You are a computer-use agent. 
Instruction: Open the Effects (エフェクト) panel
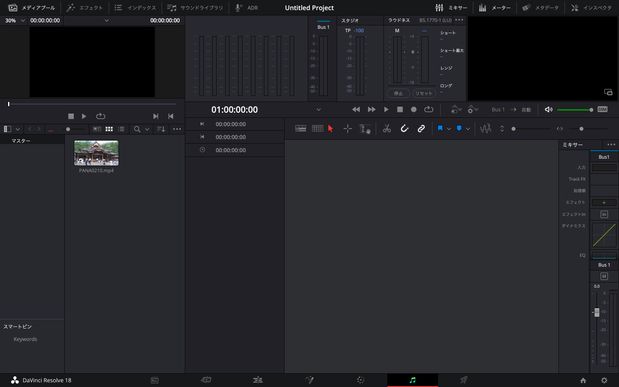[x=84, y=8]
